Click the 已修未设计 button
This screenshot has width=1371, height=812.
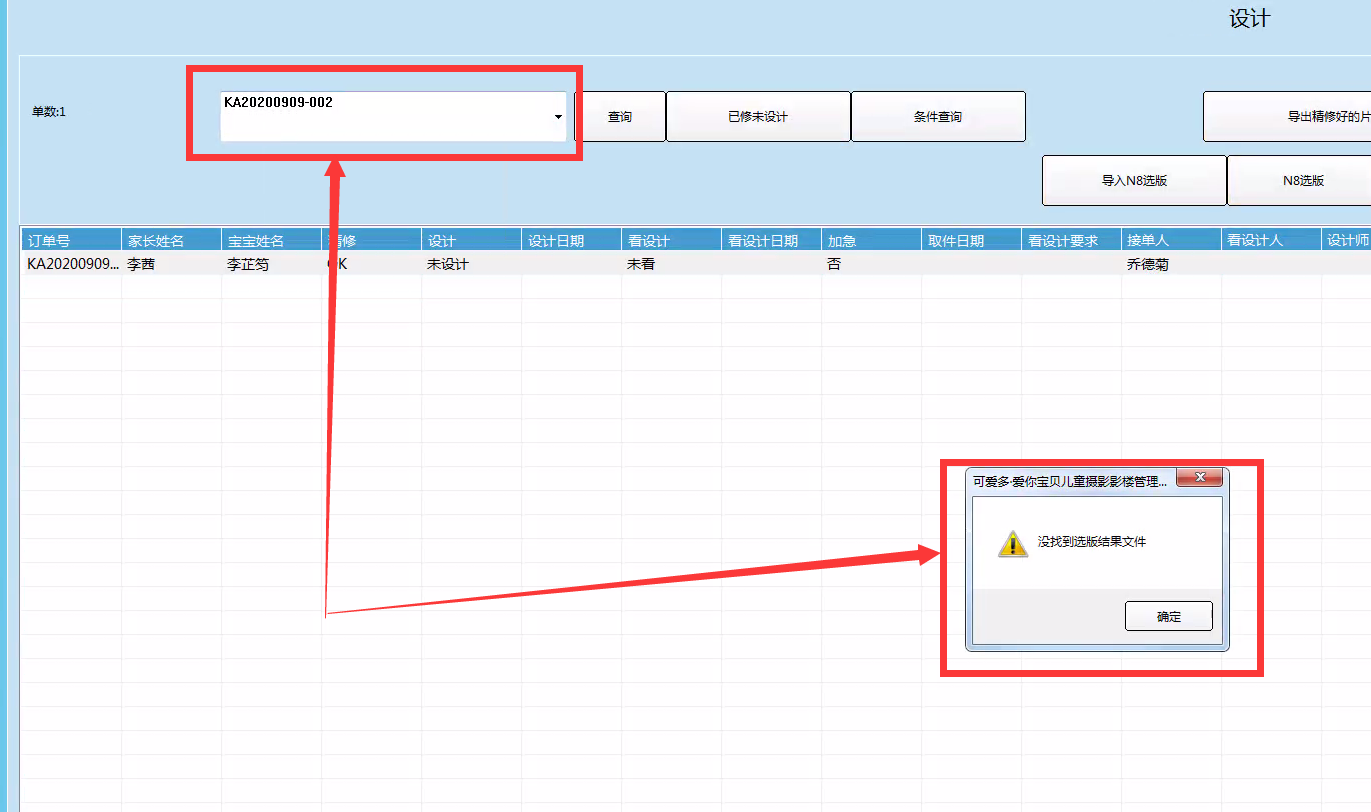(758, 117)
